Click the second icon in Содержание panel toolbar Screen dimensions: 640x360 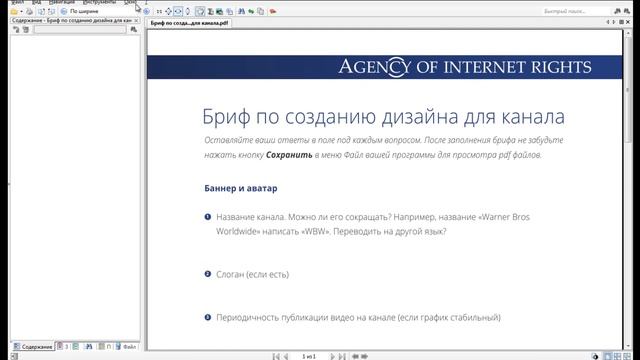point(26,29)
